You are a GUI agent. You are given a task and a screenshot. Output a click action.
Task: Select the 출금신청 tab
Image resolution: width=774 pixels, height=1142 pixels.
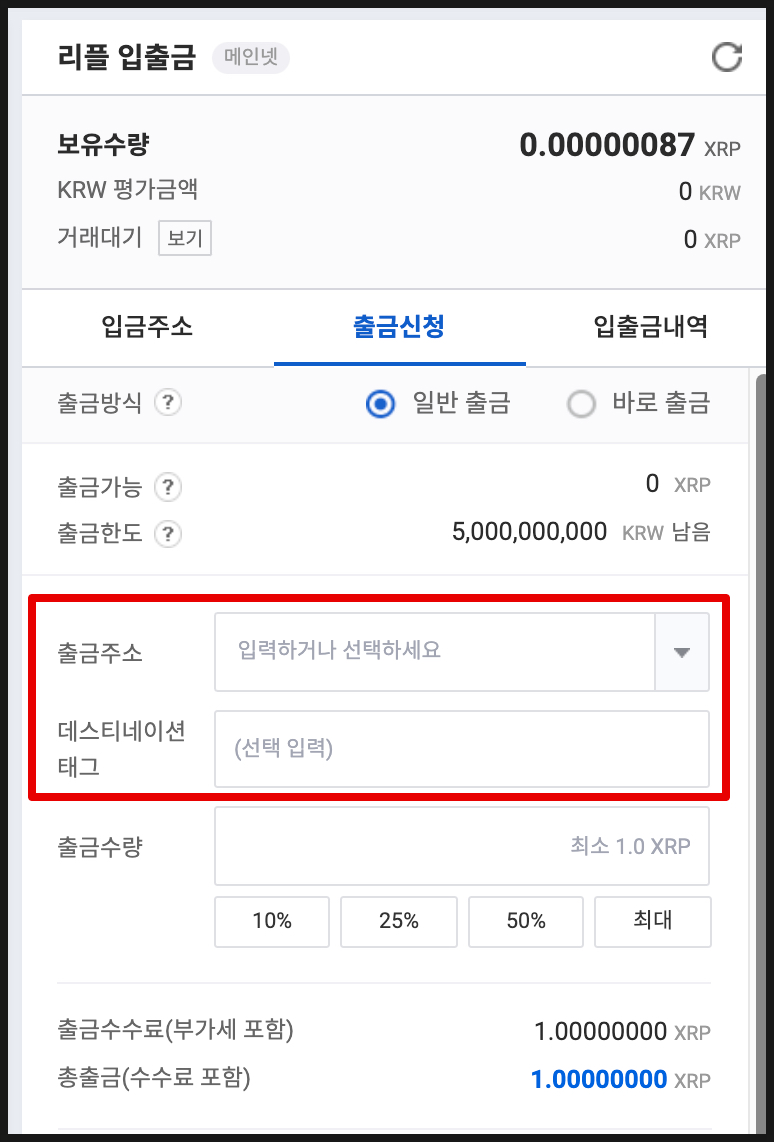tap(399, 327)
